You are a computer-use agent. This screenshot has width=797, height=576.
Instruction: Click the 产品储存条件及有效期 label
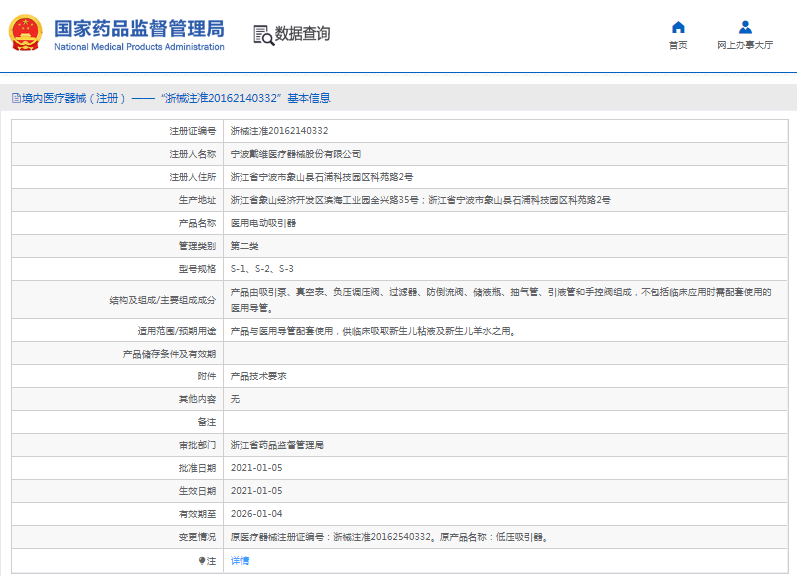(169, 354)
